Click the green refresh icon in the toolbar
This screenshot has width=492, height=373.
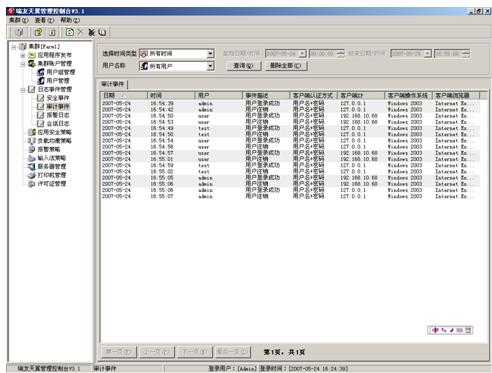(x=70, y=32)
